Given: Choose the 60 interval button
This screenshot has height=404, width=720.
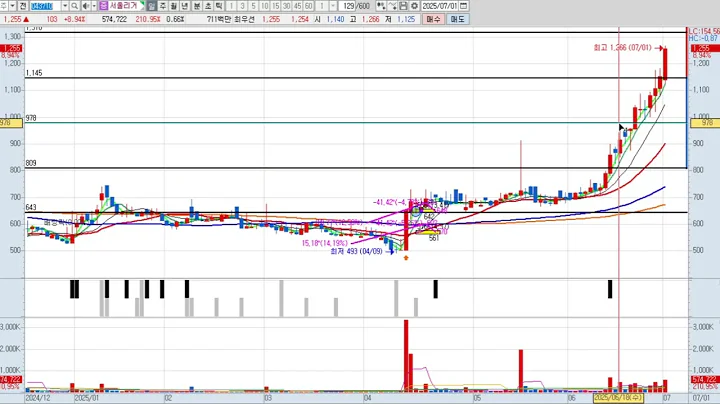Looking at the screenshot, I should [309, 6].
